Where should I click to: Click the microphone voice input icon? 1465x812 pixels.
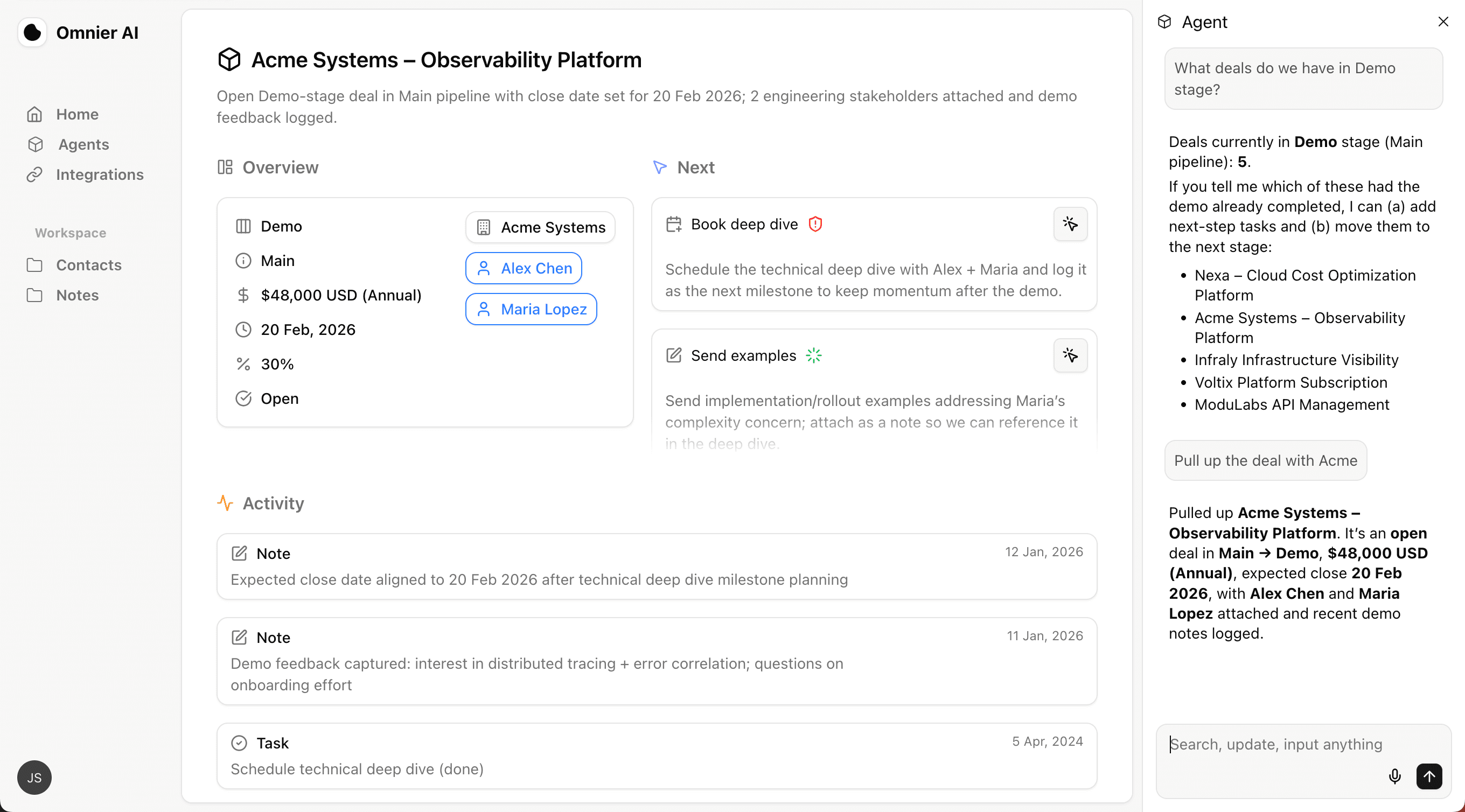[x=1394, y=776]
